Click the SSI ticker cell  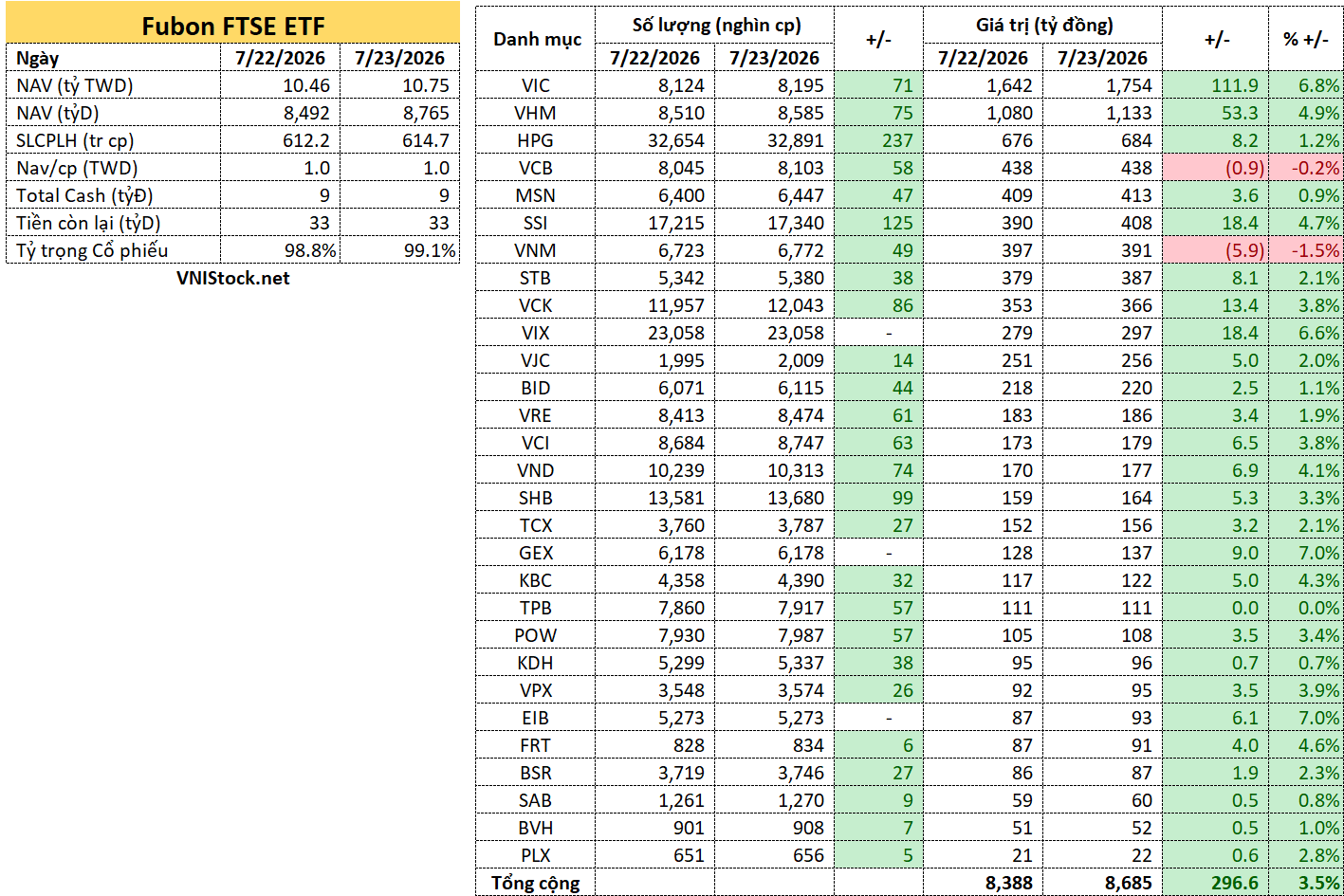tap(535, 223)
